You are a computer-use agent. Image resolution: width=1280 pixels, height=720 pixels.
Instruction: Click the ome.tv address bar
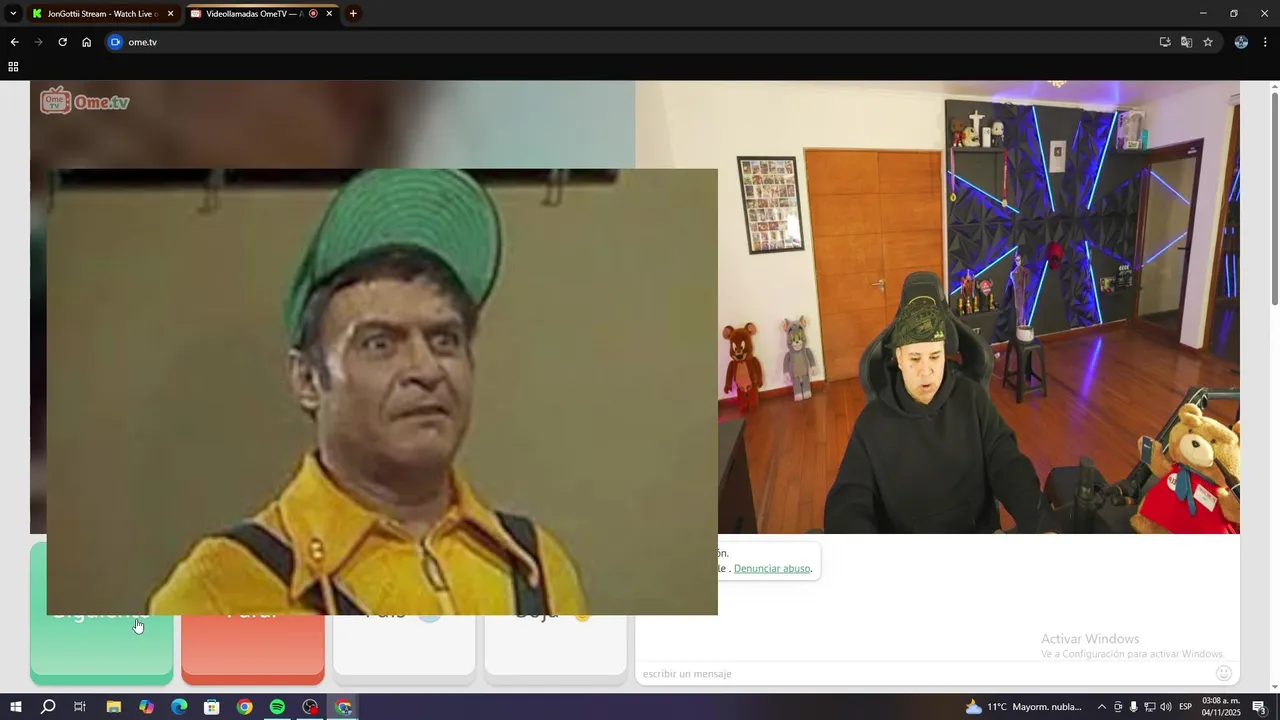tap(640, 42)
